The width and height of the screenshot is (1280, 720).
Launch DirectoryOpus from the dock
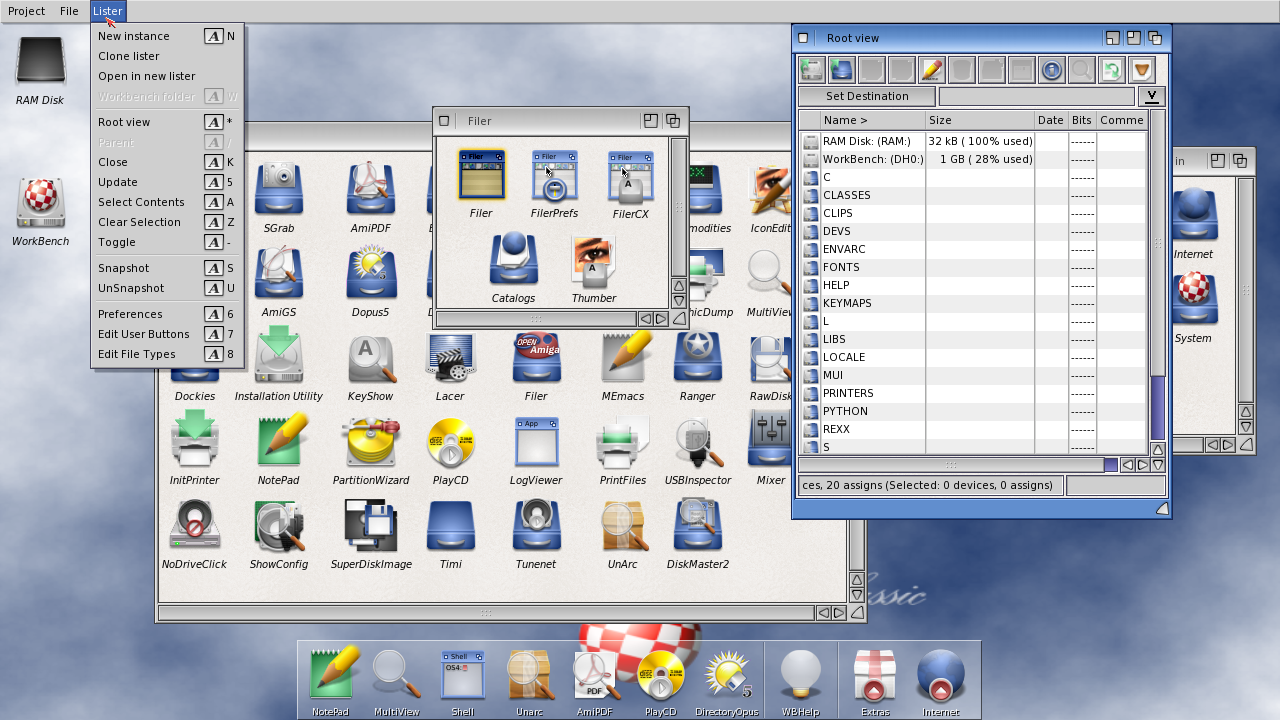pyautogui.click(x=729, y=683)
